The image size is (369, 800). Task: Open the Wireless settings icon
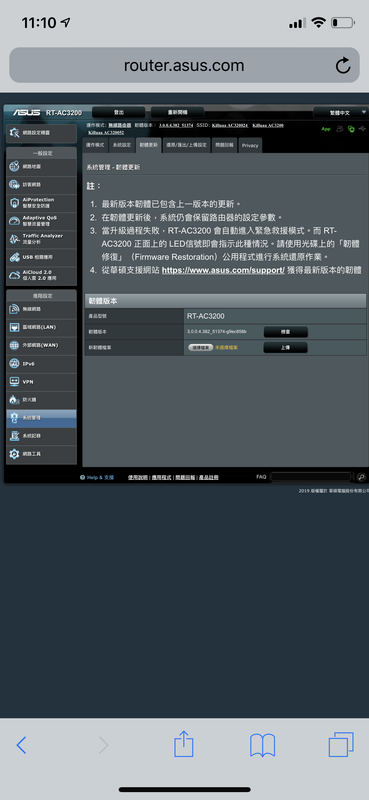tap(14, 309)
